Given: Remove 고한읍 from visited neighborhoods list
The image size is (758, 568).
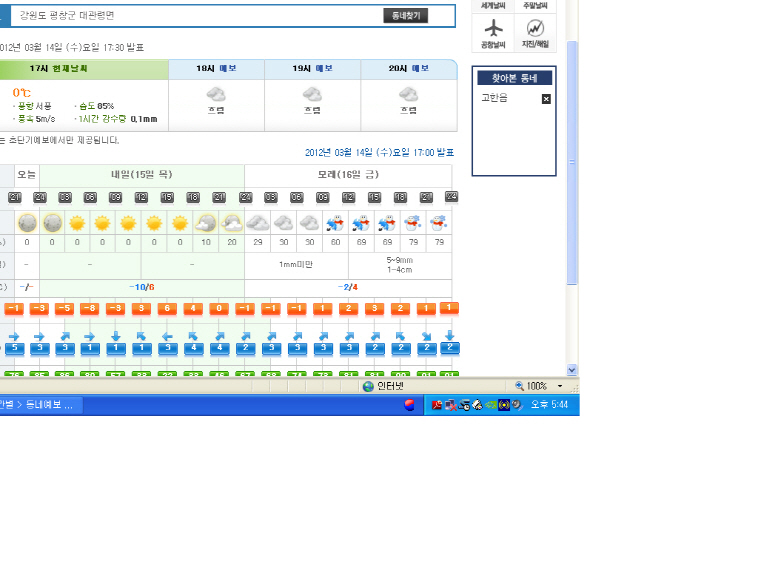Looking at the screenshot, I should [x=546, y=99].
